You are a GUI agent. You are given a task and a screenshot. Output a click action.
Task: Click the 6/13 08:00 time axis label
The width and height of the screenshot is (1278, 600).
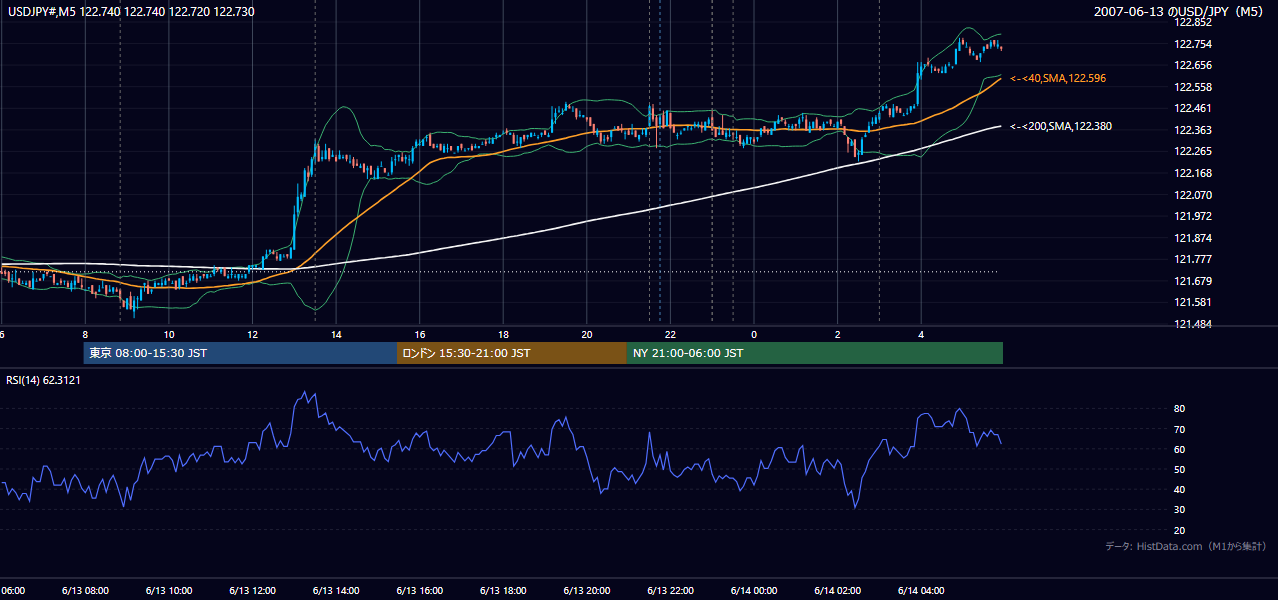coord(85,590)
